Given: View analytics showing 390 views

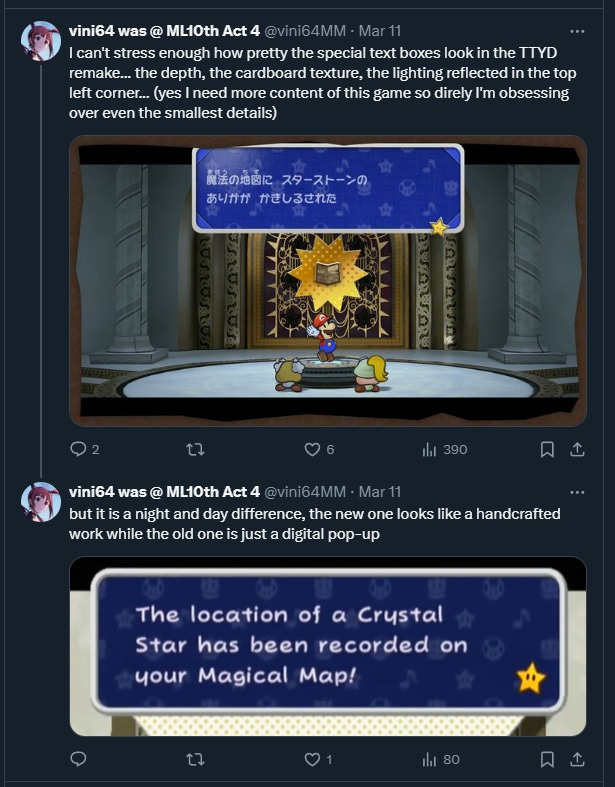Looking at the screenshot, I should coord(445,449).
